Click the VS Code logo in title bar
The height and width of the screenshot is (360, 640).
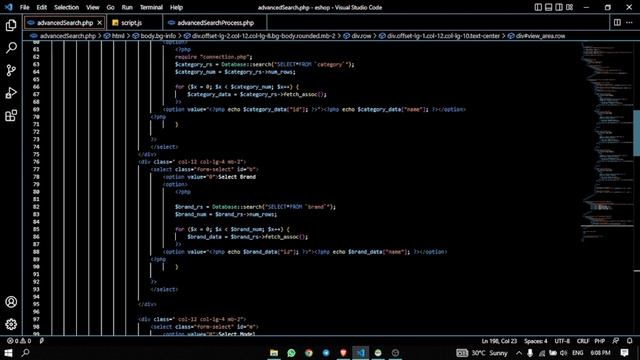coord(9,7)
